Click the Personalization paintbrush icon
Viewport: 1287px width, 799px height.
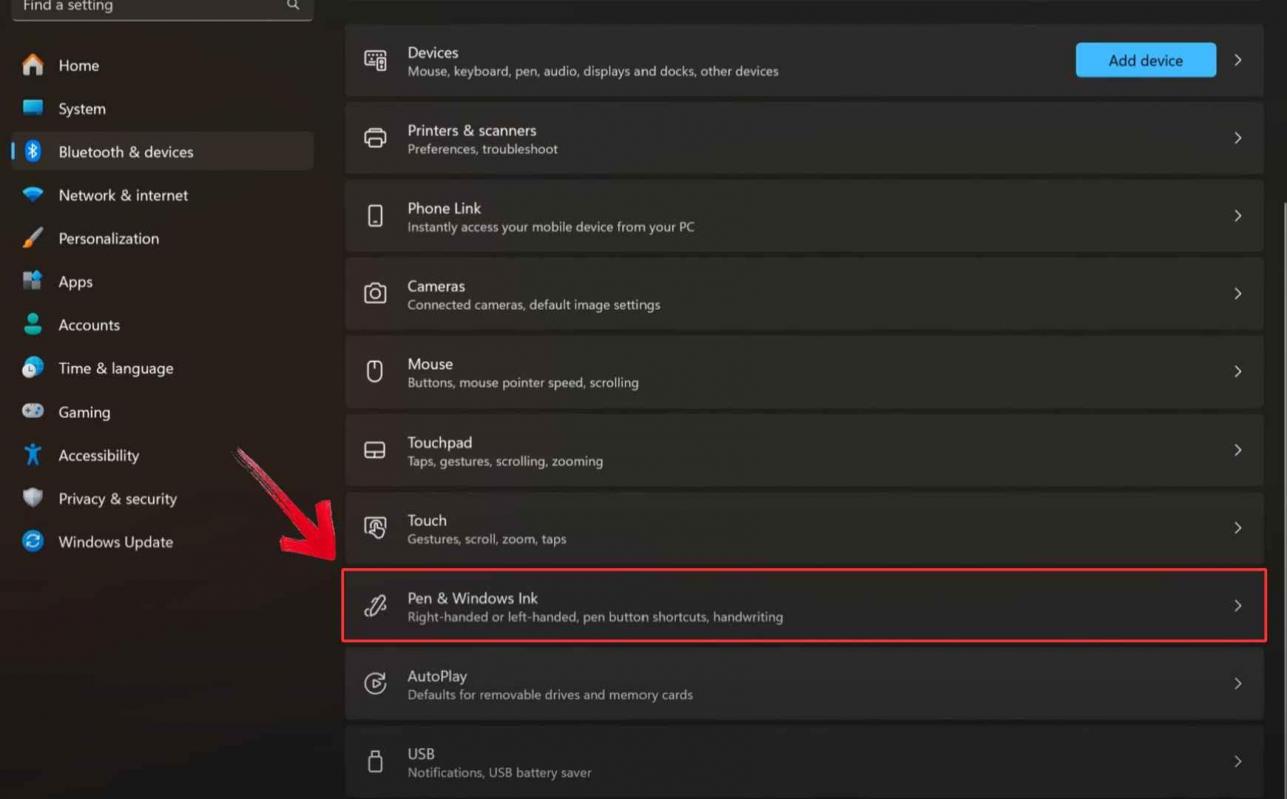33,238
